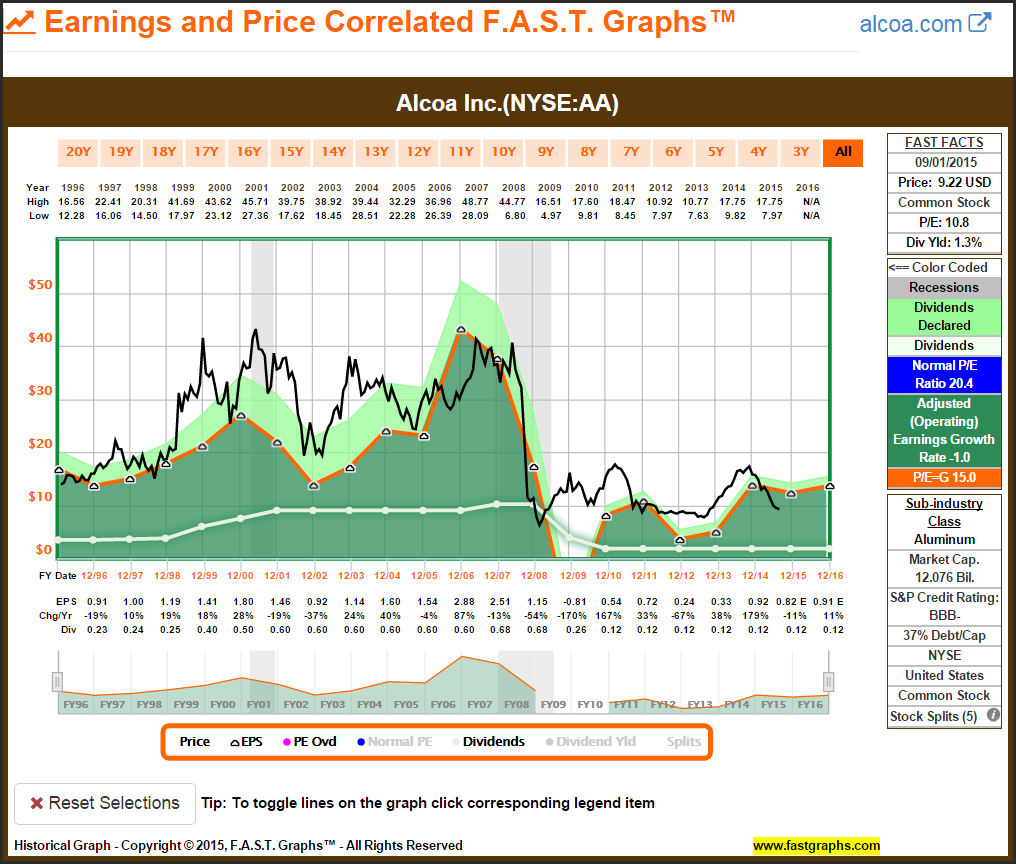Click the right handle of the range slider

point(828,681)
